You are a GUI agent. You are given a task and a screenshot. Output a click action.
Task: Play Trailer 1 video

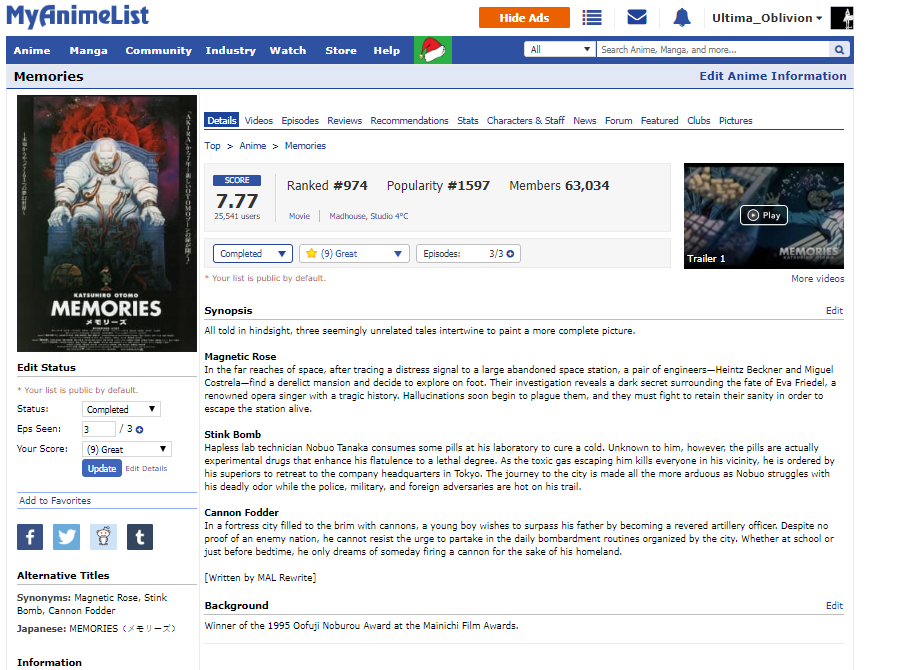(x=764, y=215)
